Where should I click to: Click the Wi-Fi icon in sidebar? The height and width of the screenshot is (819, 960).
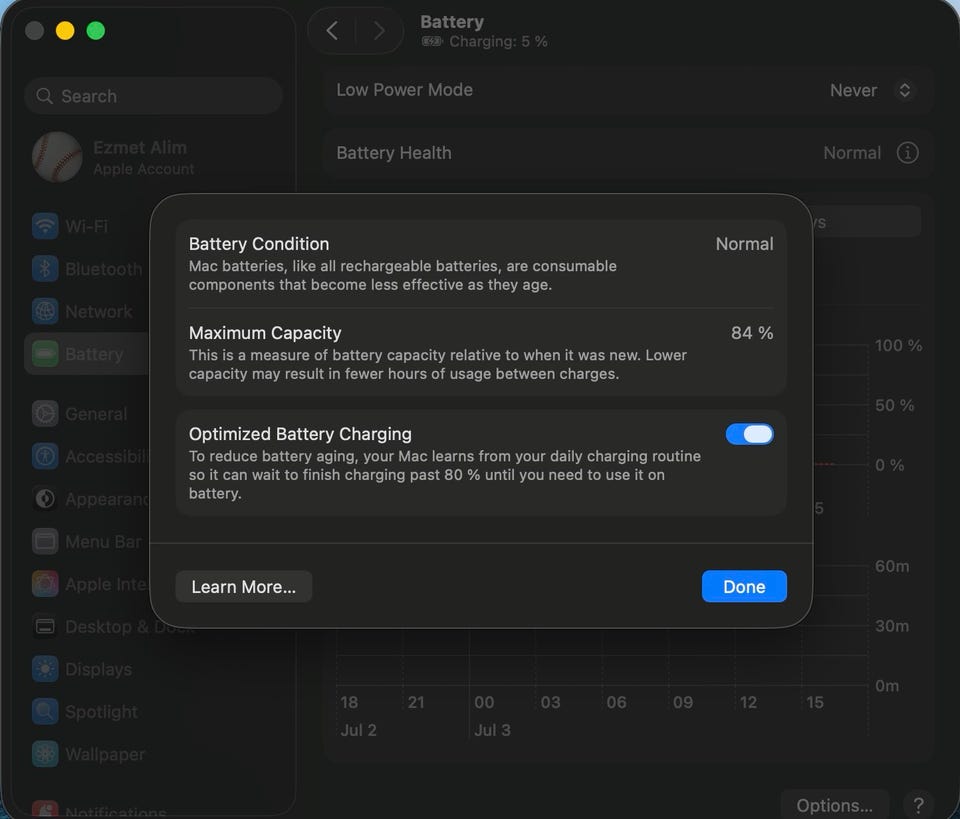pos(45,226)
